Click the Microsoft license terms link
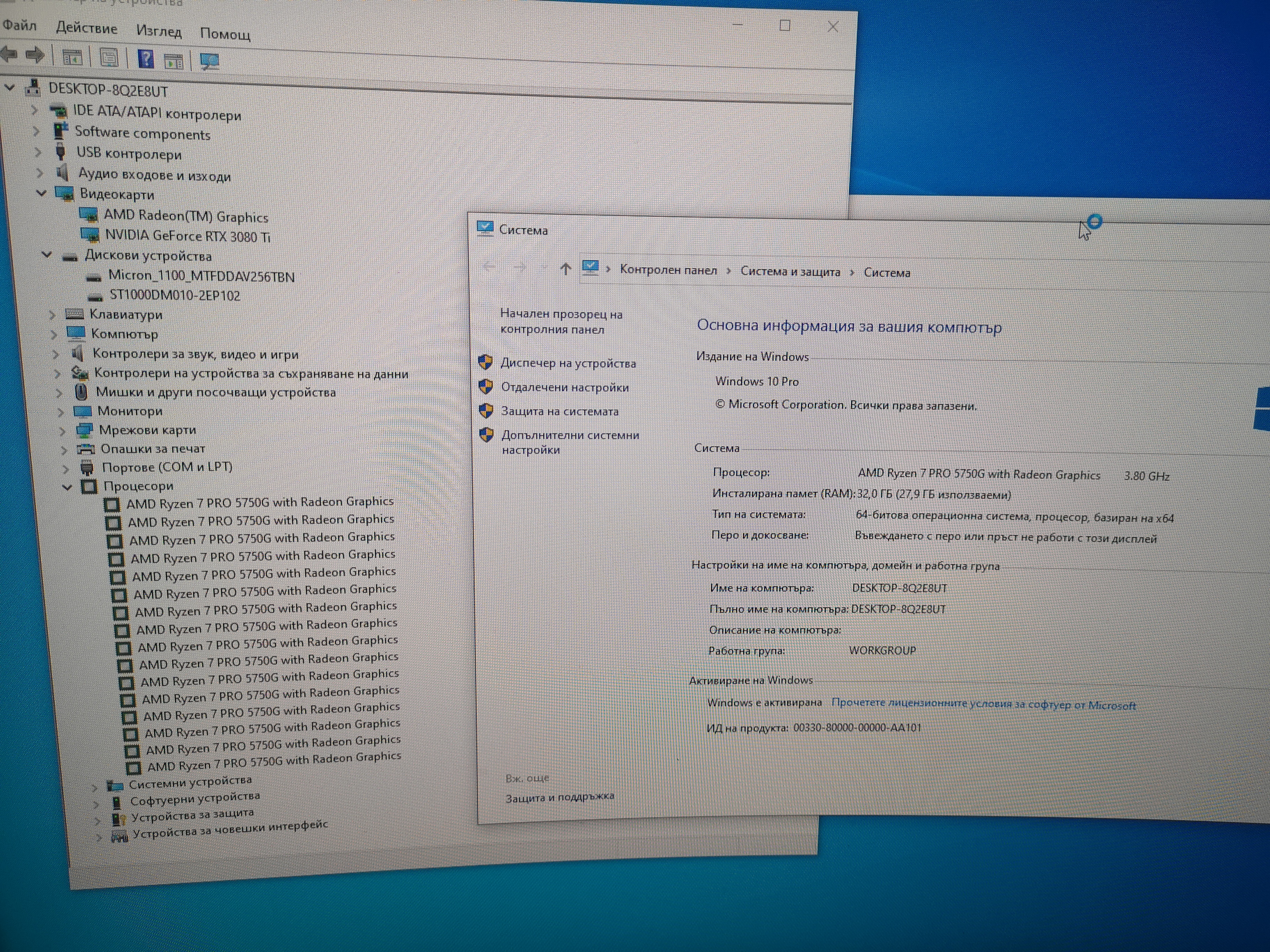The image size is (1270, 952). tap(983, 704)
